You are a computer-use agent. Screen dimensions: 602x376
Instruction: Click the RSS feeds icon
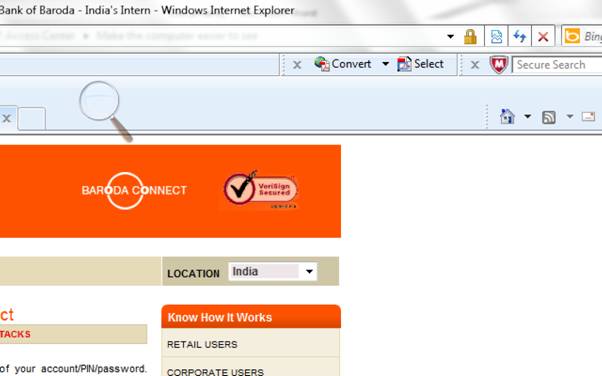coord(549,117)
